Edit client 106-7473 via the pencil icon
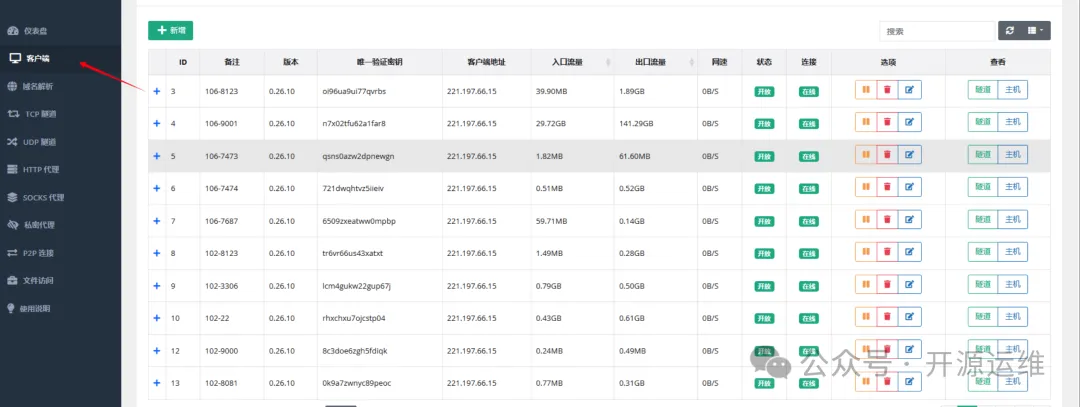This screenshot has height=407, width=1080. [909, 155]
